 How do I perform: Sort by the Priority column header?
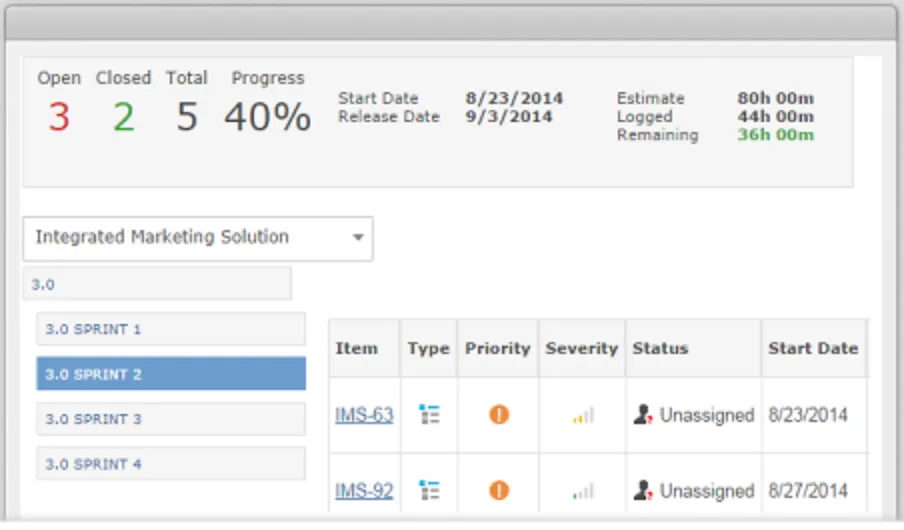[x=497, y=348]
